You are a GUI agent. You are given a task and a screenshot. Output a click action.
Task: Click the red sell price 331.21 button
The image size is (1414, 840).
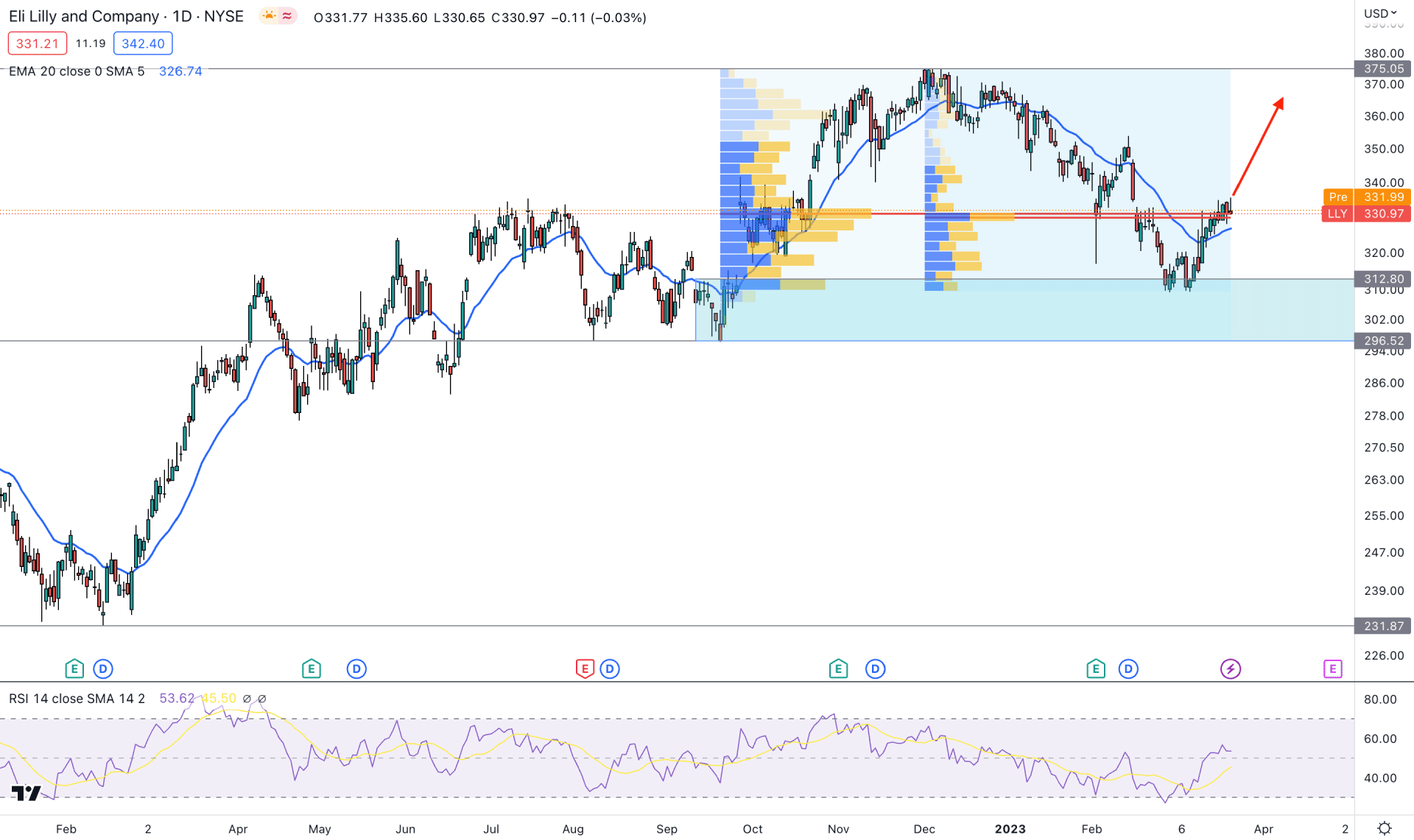(38, 43)
